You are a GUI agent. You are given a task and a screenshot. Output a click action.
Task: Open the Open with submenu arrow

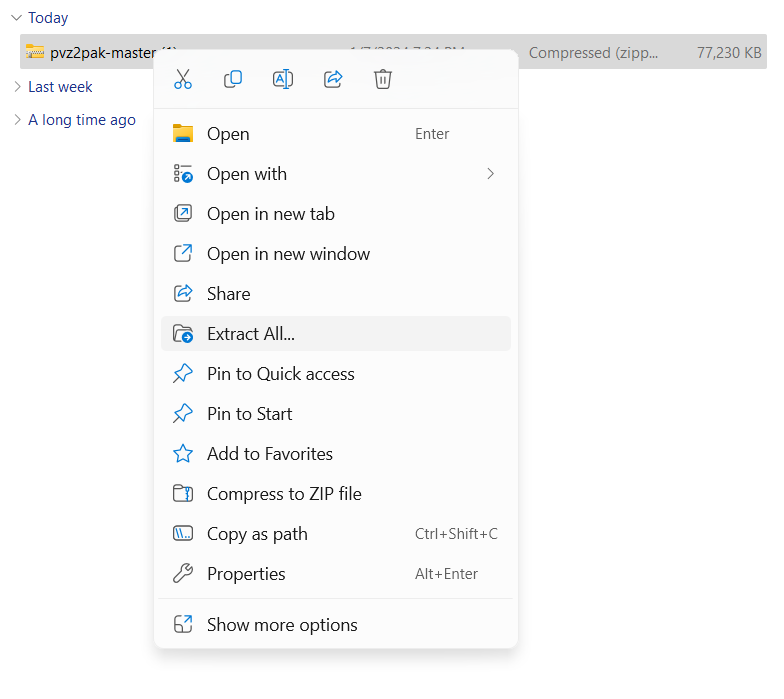(x=490, y=174)
